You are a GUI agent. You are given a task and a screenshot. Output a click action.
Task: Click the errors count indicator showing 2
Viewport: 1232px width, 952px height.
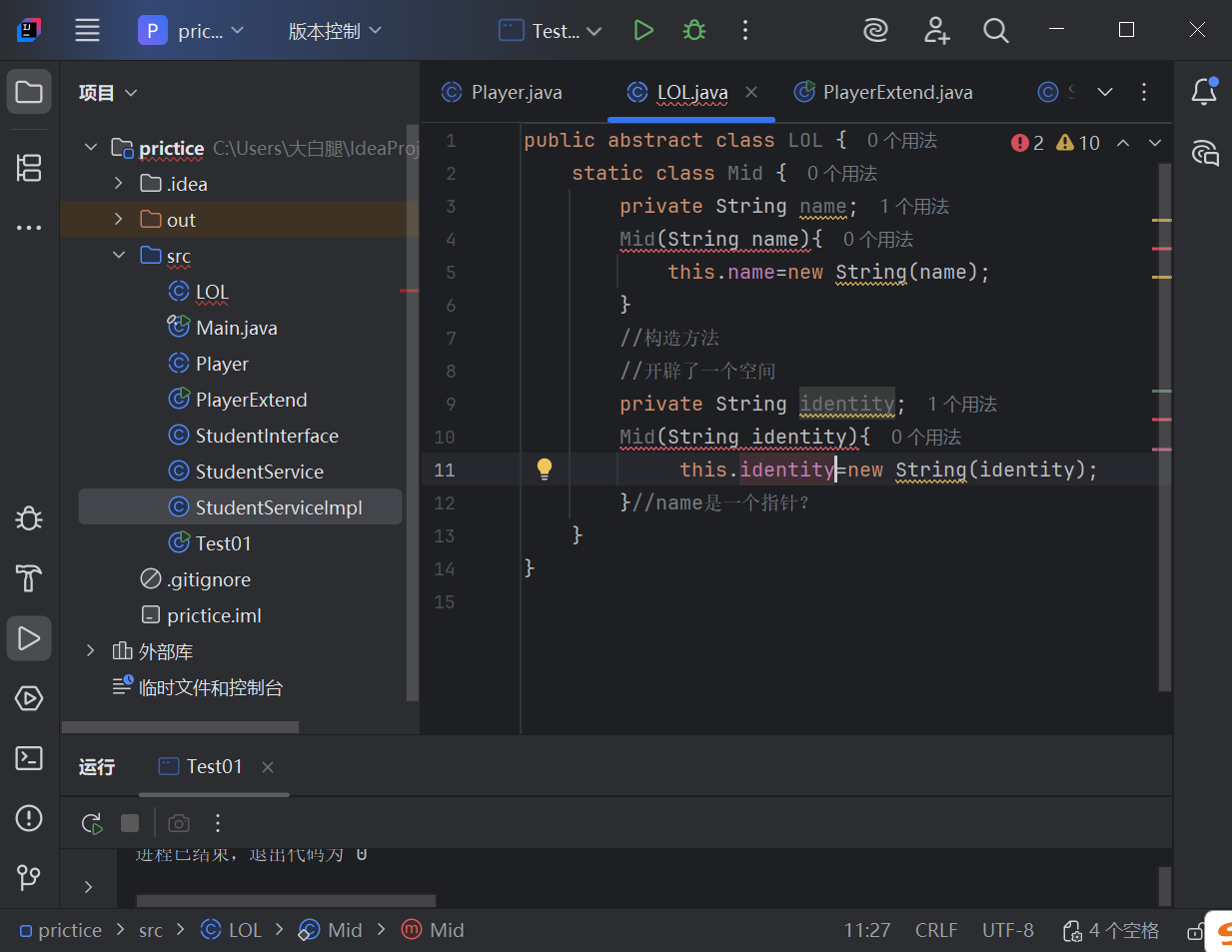[1027, 143]
